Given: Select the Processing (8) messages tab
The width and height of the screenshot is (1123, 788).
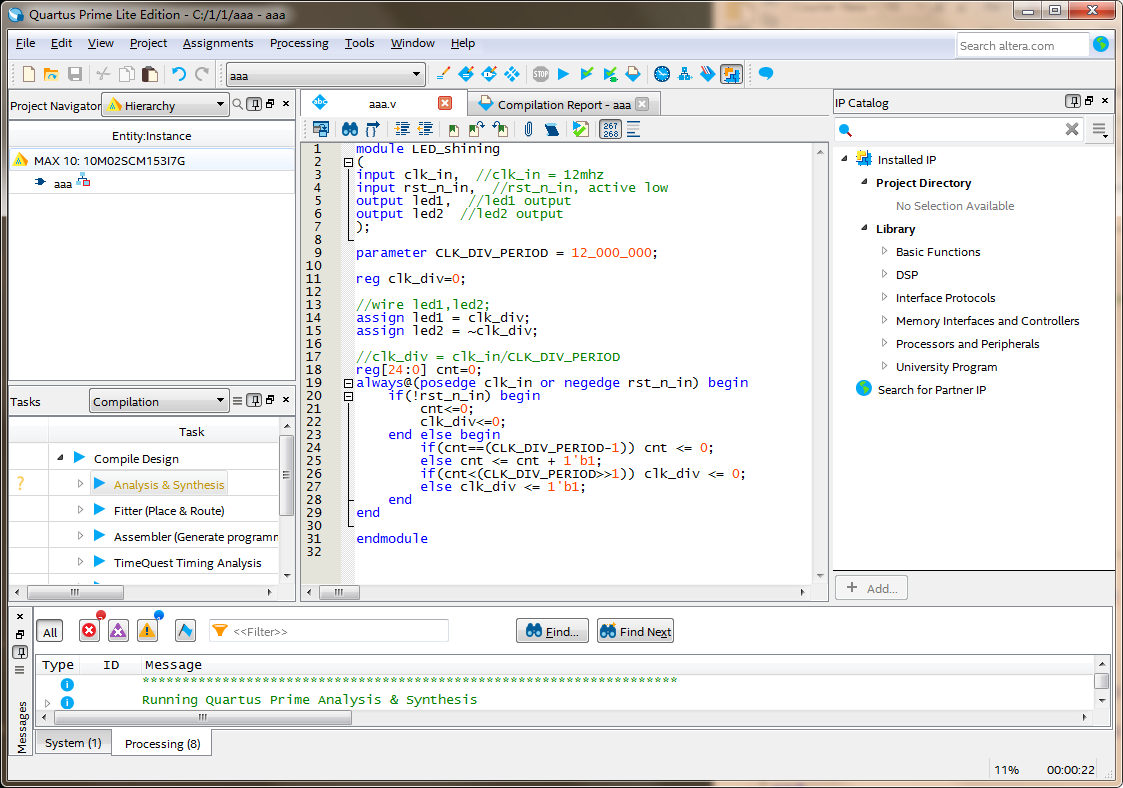Looking at the screenshot, I should 163,744.
